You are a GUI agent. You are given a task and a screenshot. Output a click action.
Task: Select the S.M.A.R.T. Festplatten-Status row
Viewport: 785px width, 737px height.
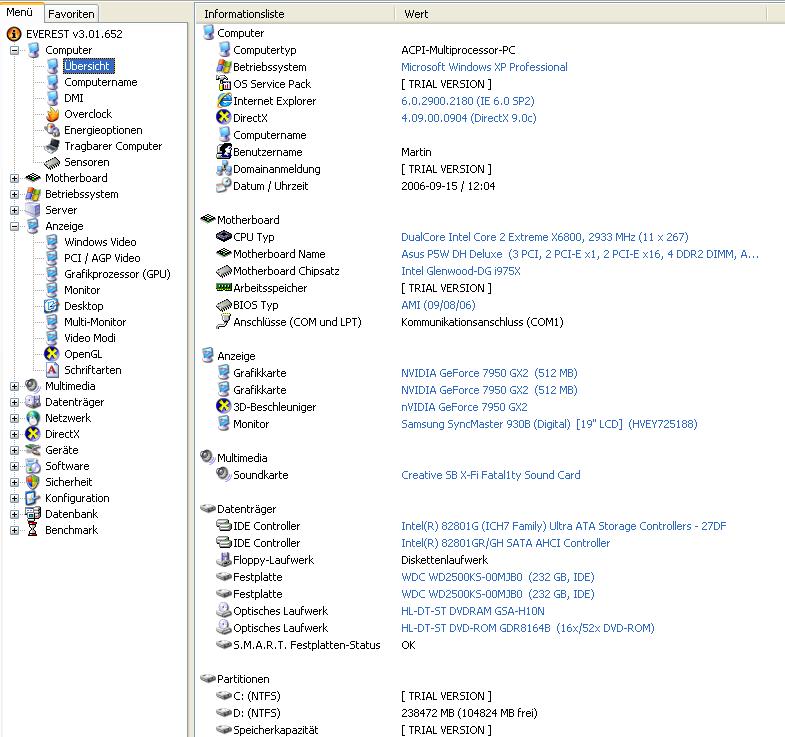[x=307, y=645]
